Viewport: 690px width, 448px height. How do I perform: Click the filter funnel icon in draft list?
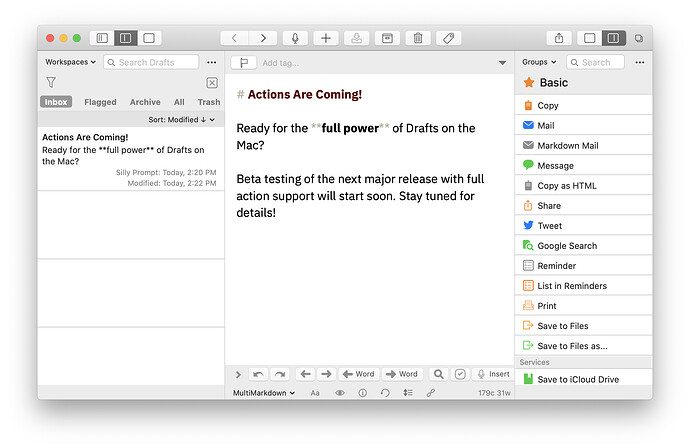click(x=51, y=82)
